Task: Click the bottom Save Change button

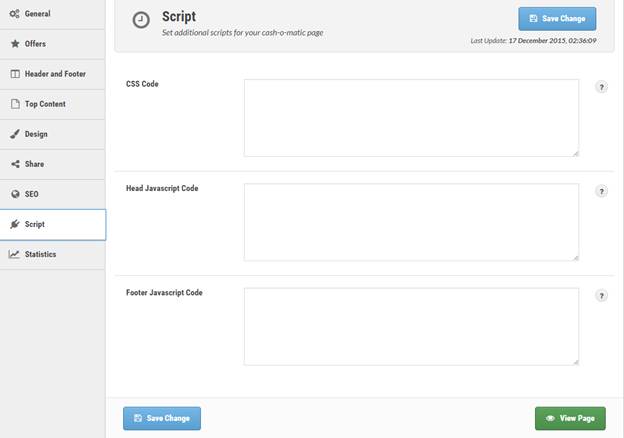Action: click(x=162, y=418)
